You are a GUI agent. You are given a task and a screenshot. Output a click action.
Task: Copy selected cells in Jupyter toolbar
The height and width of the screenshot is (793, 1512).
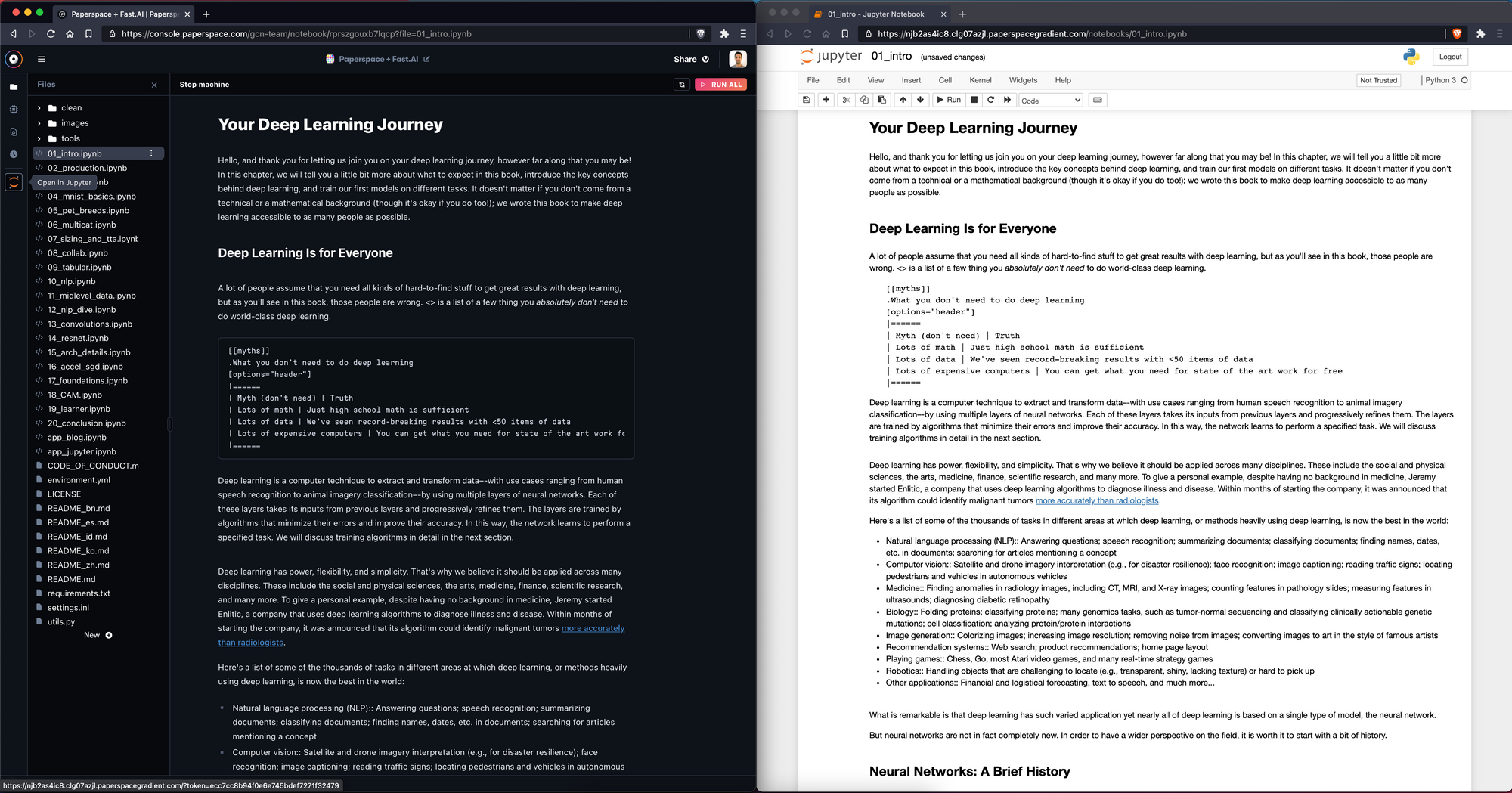point(864,100)
